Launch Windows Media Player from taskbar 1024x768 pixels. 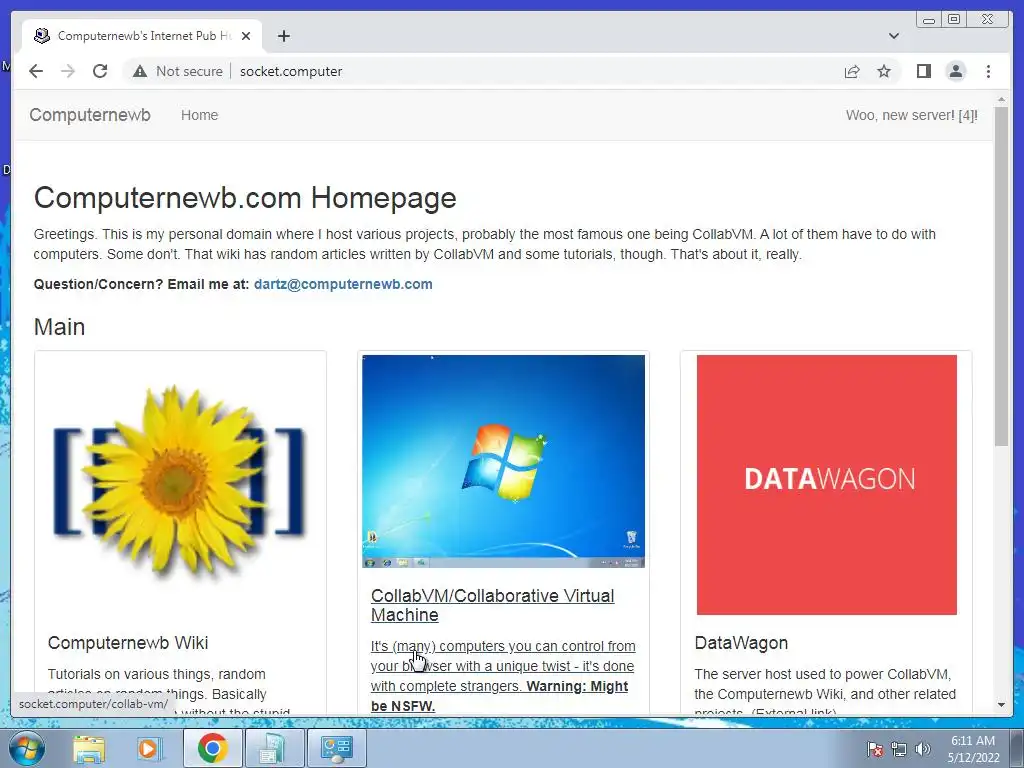pos(150,748)
